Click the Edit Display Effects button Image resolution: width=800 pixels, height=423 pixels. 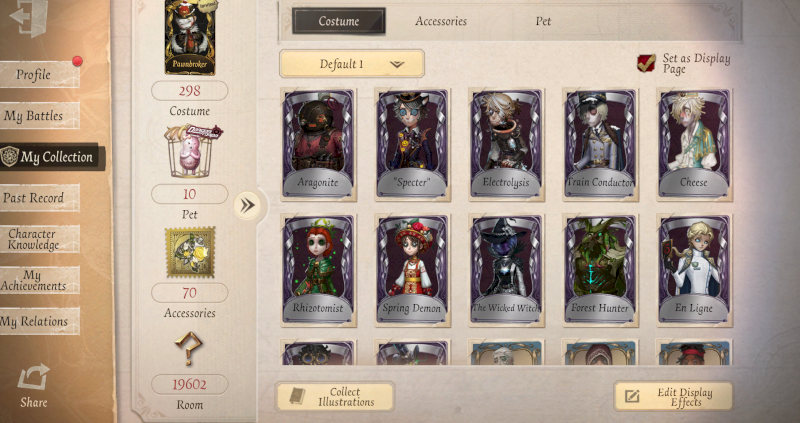coord(673,396)
